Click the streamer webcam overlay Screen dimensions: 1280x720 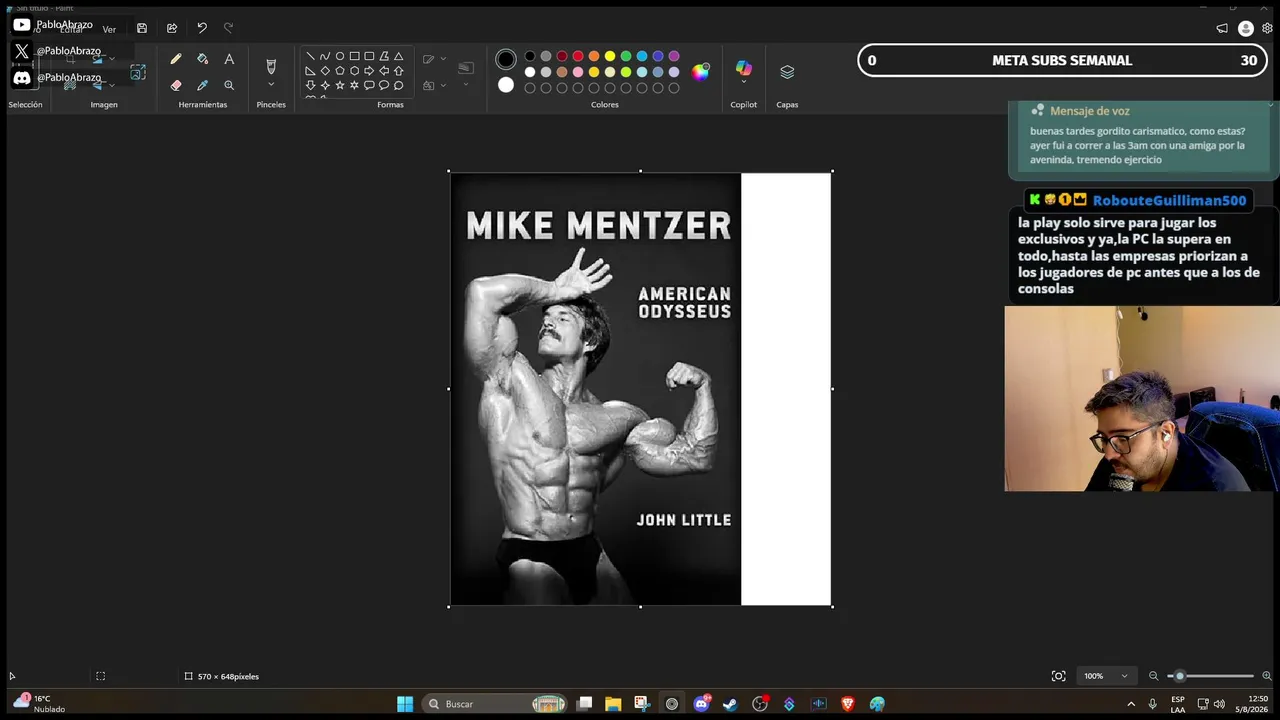(1142, 398)
